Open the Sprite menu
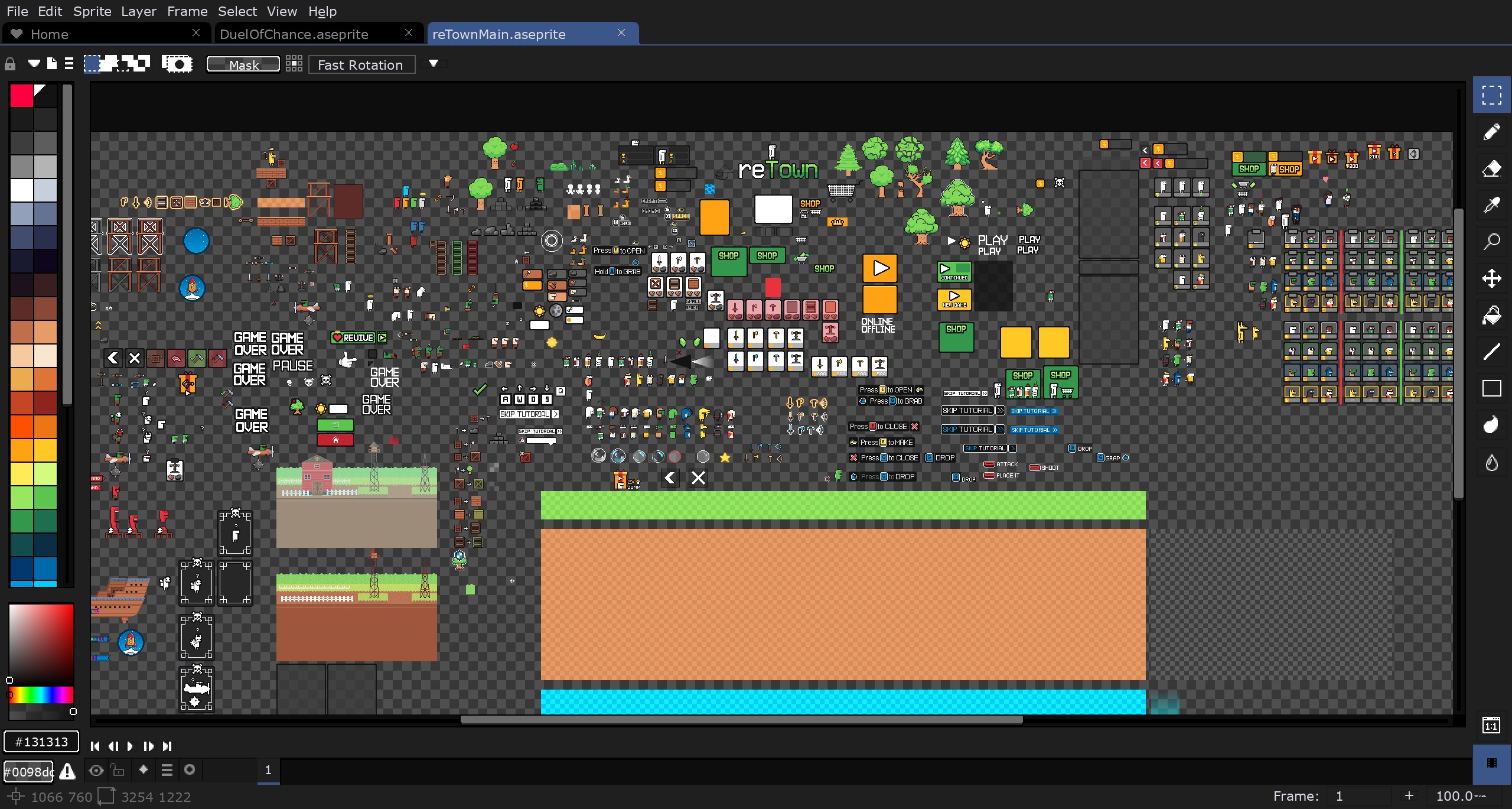 92,11
